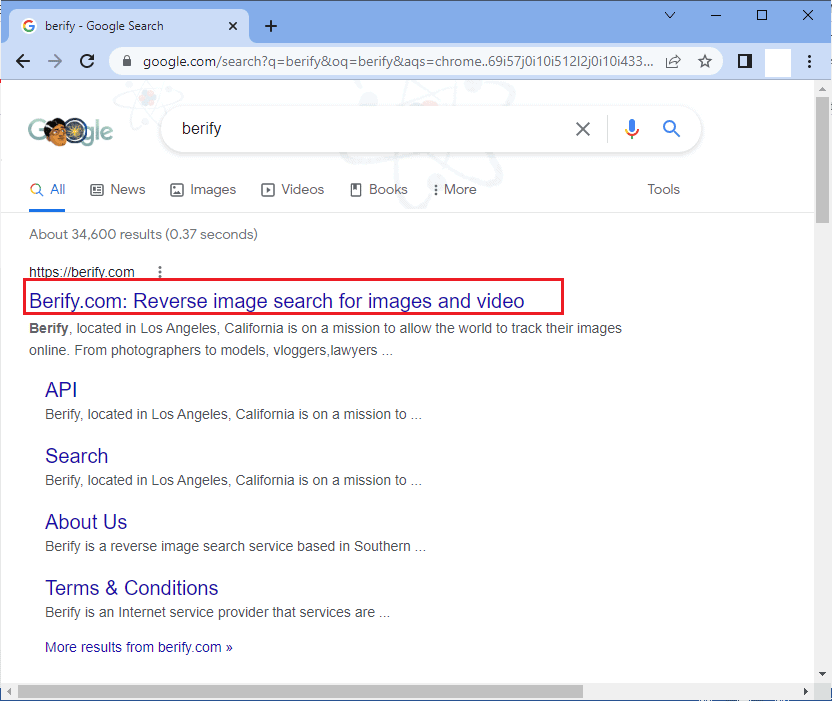Start search with the magnifying glass icon

(671, 128)
